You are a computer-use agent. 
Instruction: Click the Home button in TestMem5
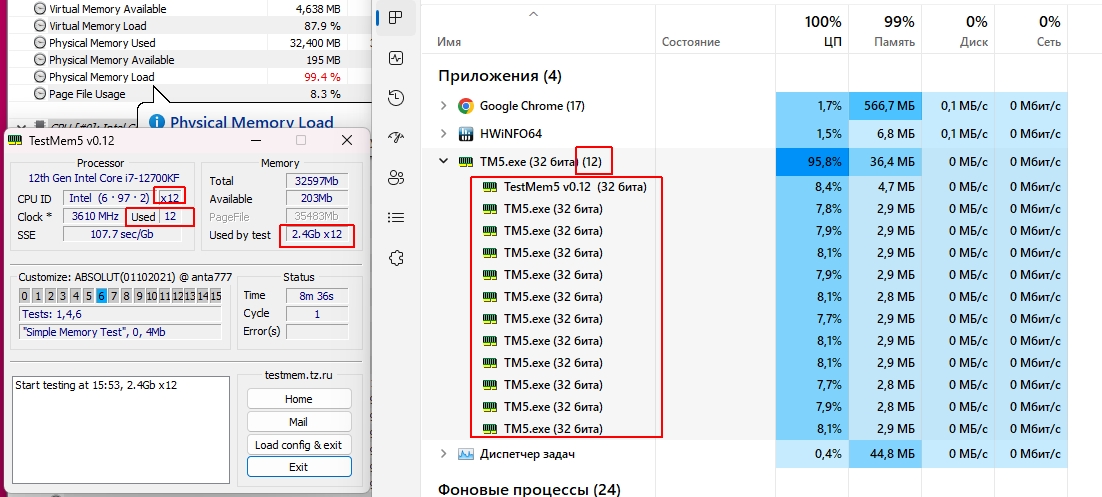[299, 399]
